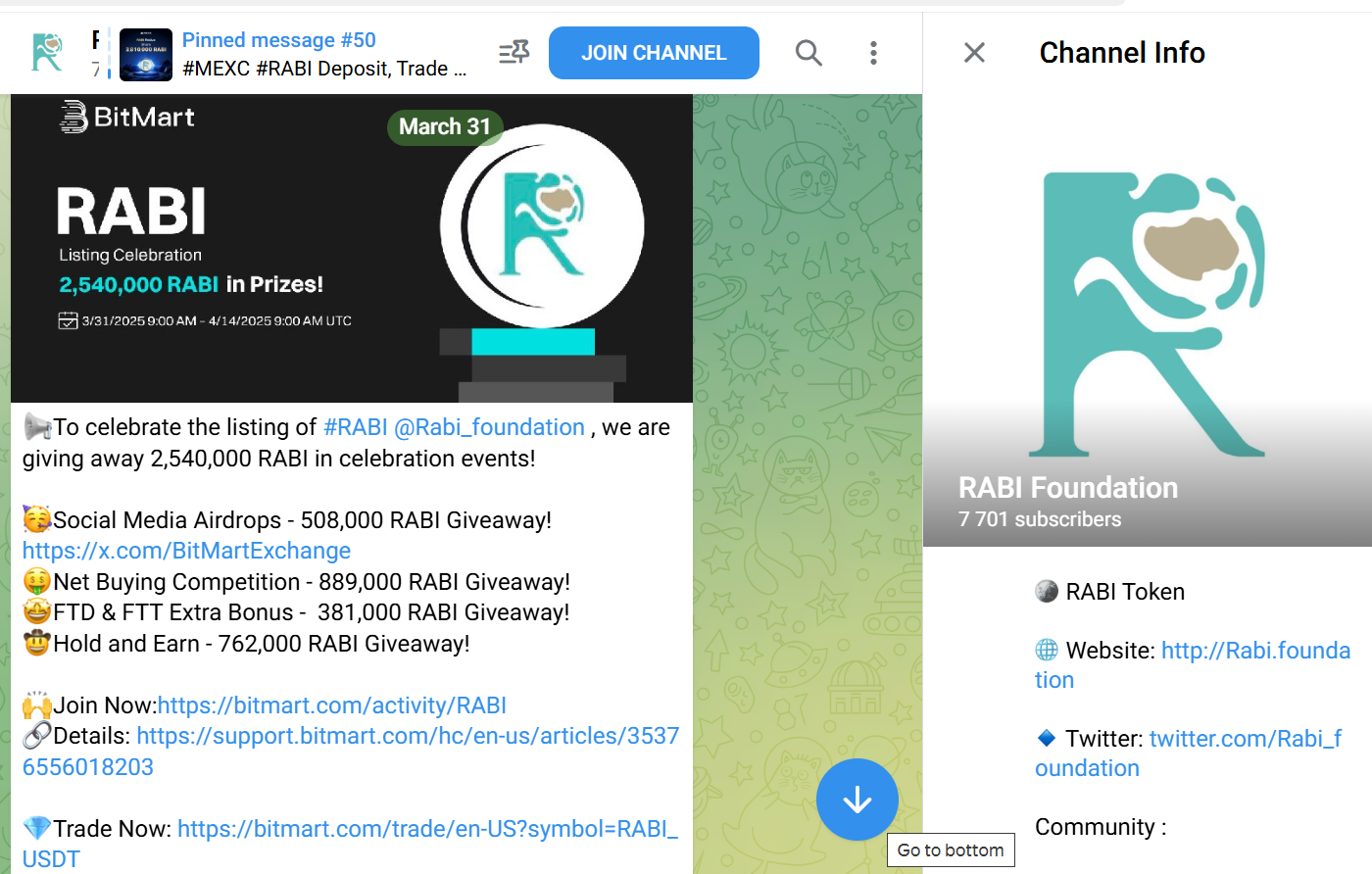The height and width of the screenshot is (874, 1372).
Task: Click the #RABI hashtag in the message
Action: click(x=356, y=427)
